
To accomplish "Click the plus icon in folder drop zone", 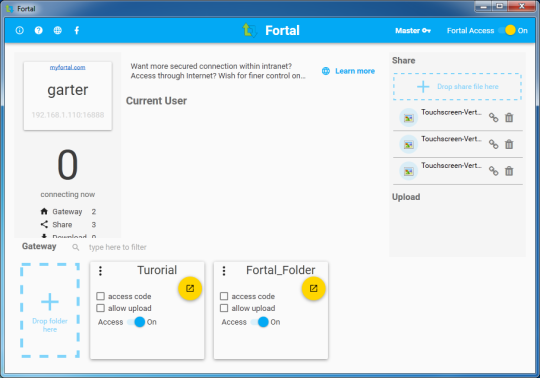I will tap(50, 302).
